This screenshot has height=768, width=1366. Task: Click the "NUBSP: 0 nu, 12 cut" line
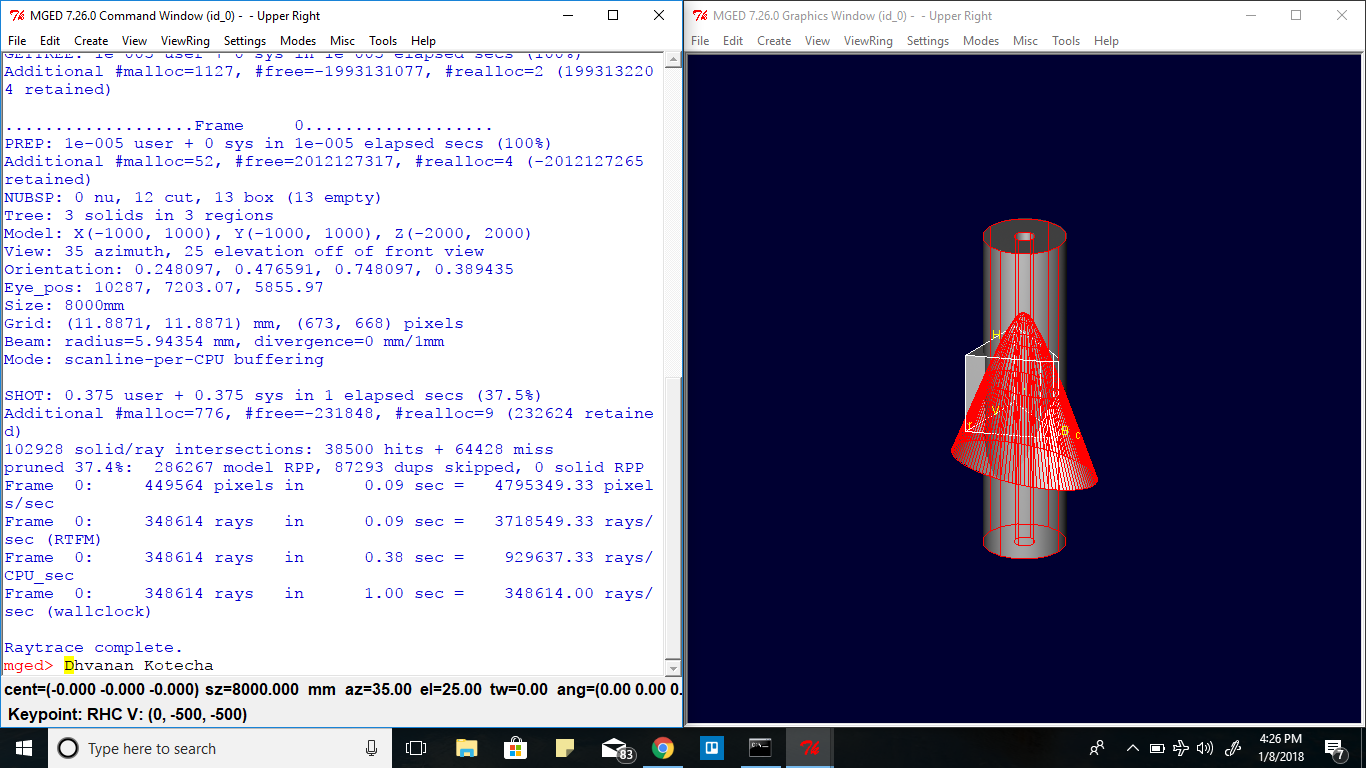193,197
